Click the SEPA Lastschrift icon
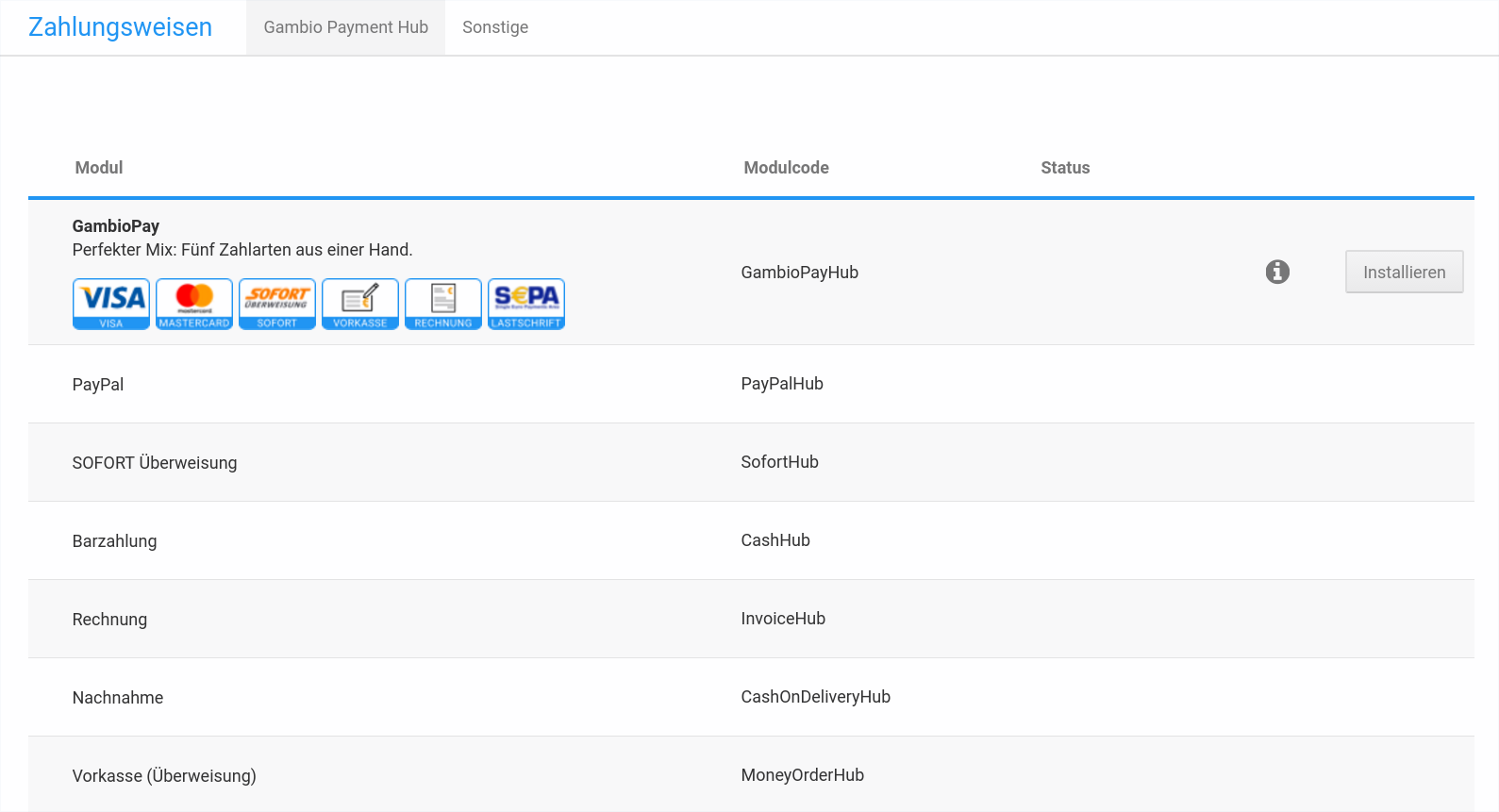1499x812 pixels. tap(526, 304)
